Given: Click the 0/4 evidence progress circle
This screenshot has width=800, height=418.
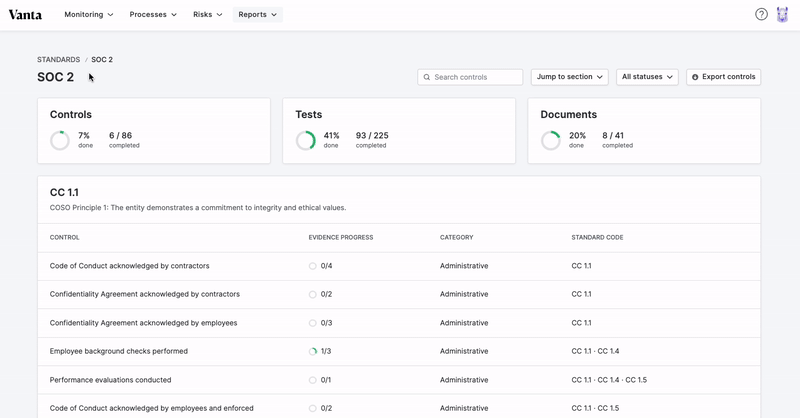Looking at the screenshot, I should pyautogui.click(x=313, y=266).
